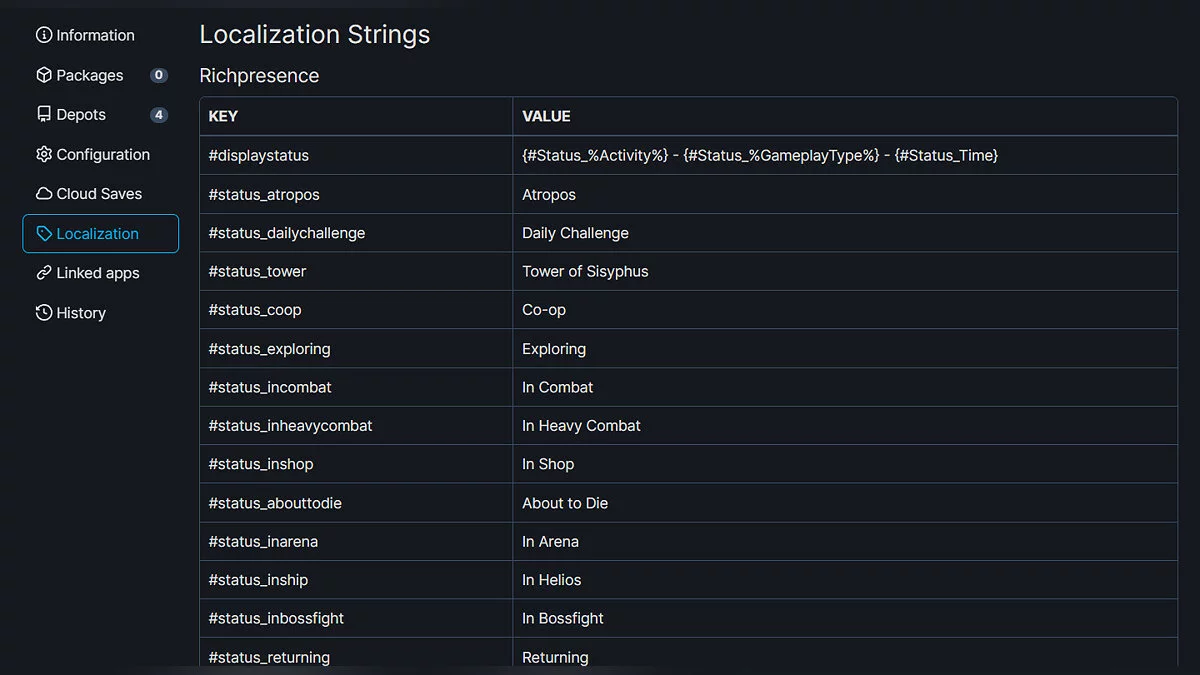
Task: Click the VALUE column header
Action: point(546,116)
